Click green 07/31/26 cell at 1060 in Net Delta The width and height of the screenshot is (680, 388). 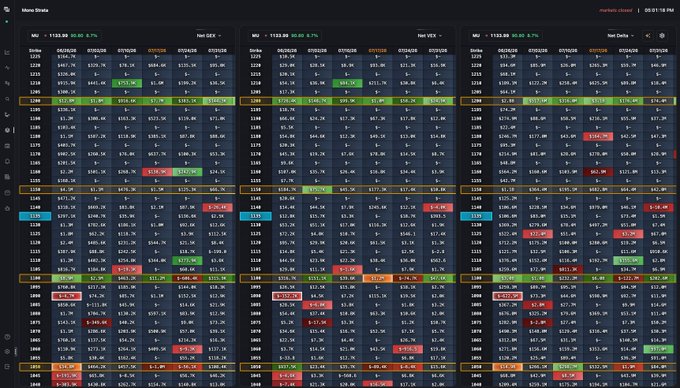click(x=658, y=349)
